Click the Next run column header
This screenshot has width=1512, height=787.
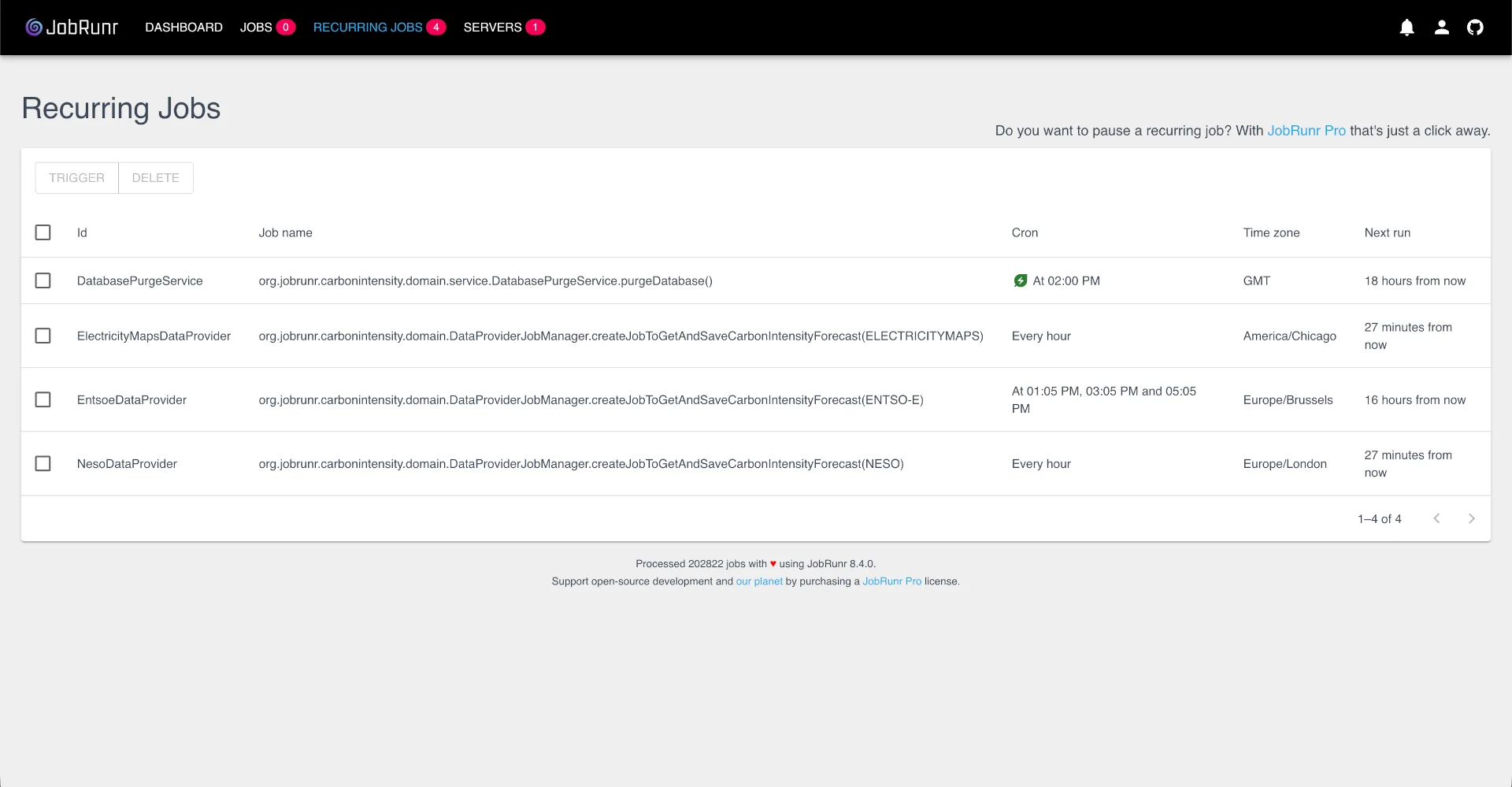point(1387,232)
